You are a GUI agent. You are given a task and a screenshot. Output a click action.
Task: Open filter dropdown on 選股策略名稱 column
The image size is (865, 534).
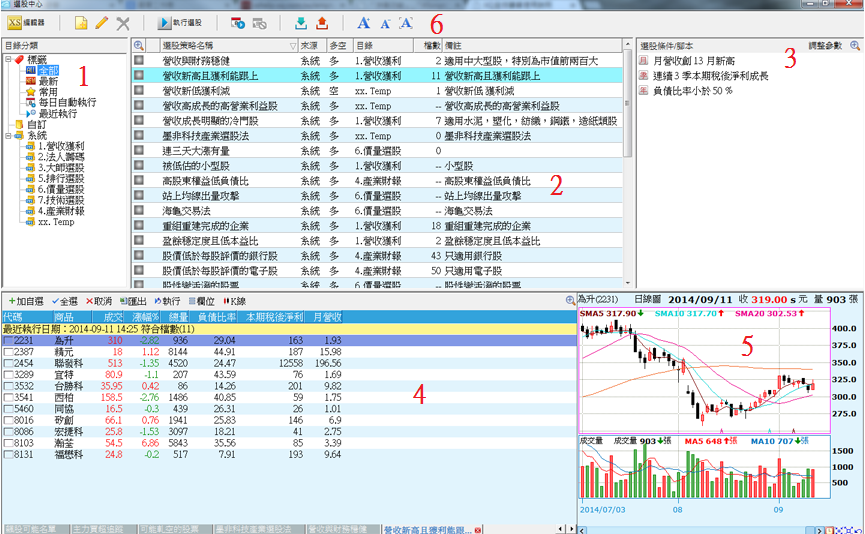[x=293, y=46]
